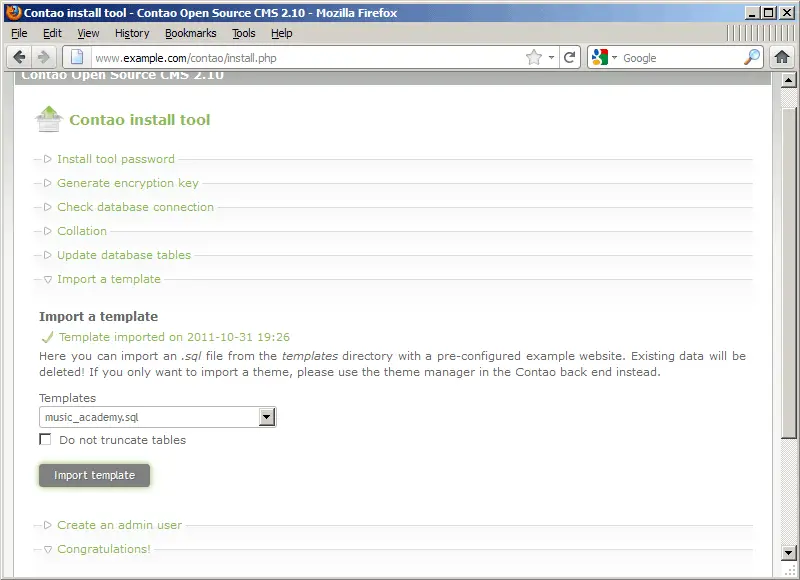This screenshot has height=580, width=800.
Task: Click the 'Import a template' bold heading
Action: [98, 316]
